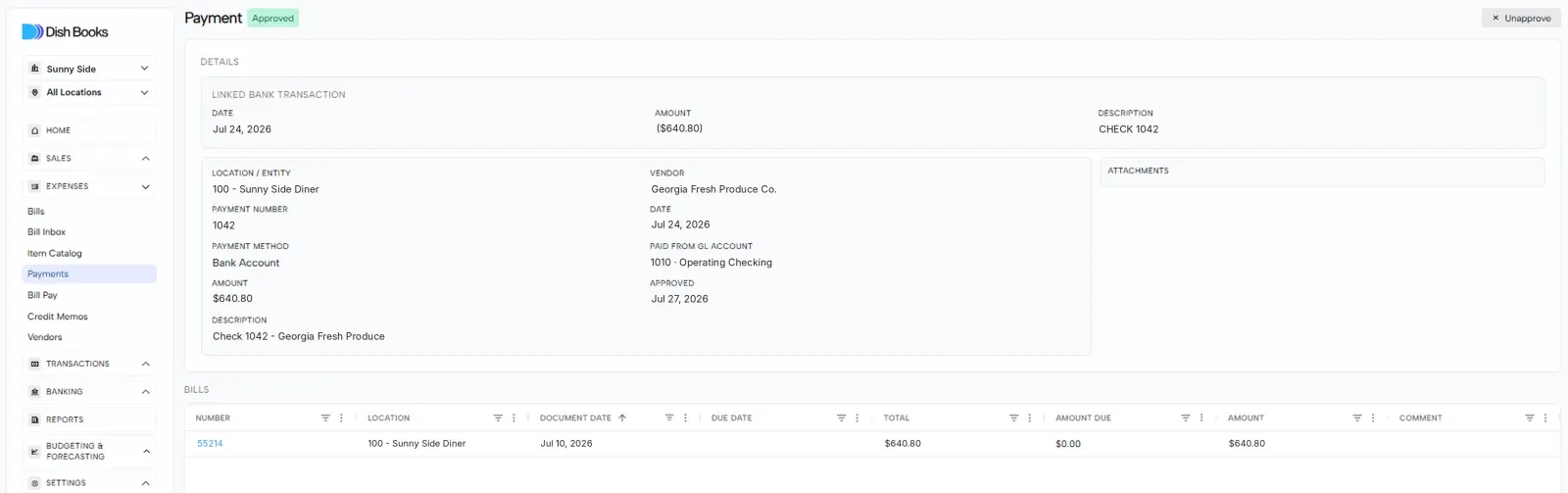
Task: Select Payments in sidebar
Action: pos(89,274)
